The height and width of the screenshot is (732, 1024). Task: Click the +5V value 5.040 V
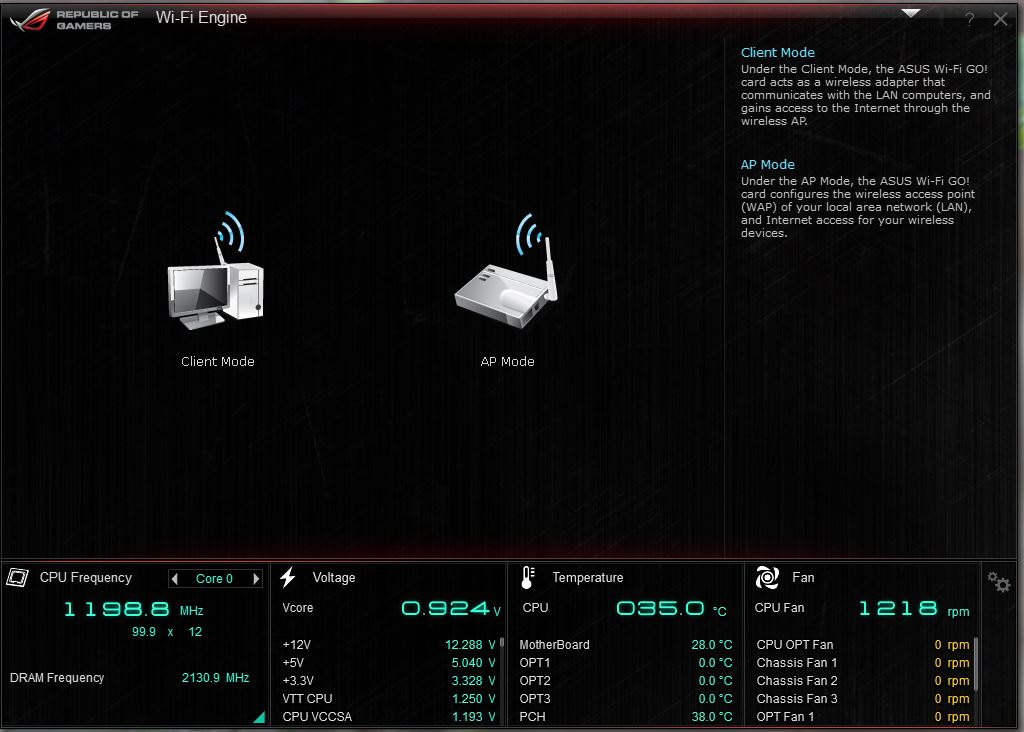(473, 663)
